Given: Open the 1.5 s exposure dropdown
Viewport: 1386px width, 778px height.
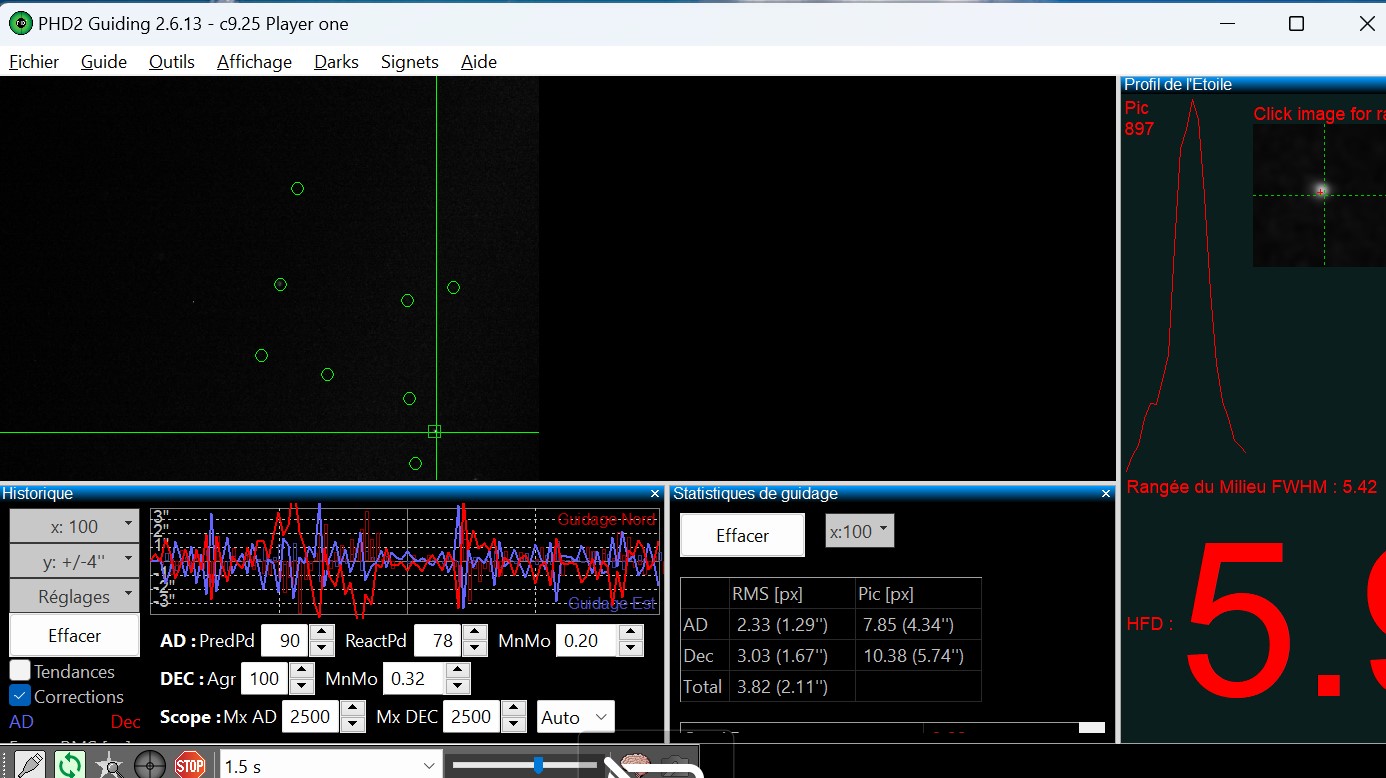Looking at the screenshot, I should pyautogui.click(x=329, y=766).
